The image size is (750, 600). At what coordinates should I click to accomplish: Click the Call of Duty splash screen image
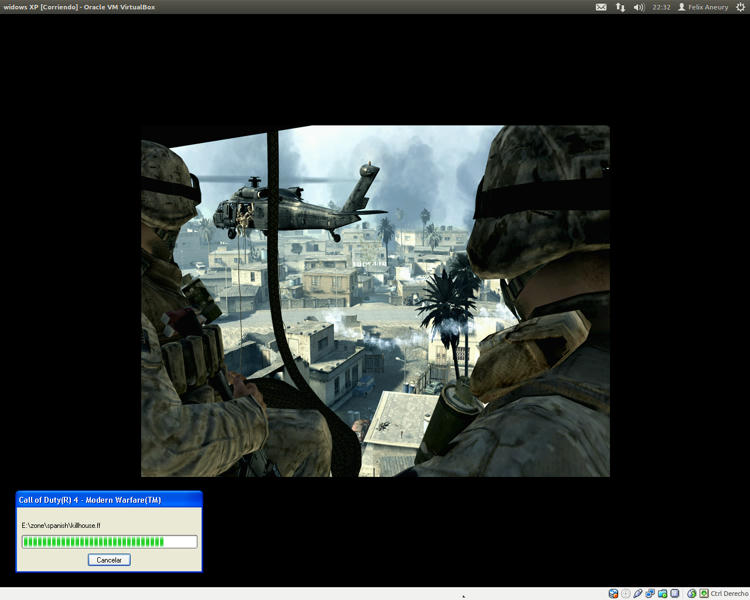point(375,301)
